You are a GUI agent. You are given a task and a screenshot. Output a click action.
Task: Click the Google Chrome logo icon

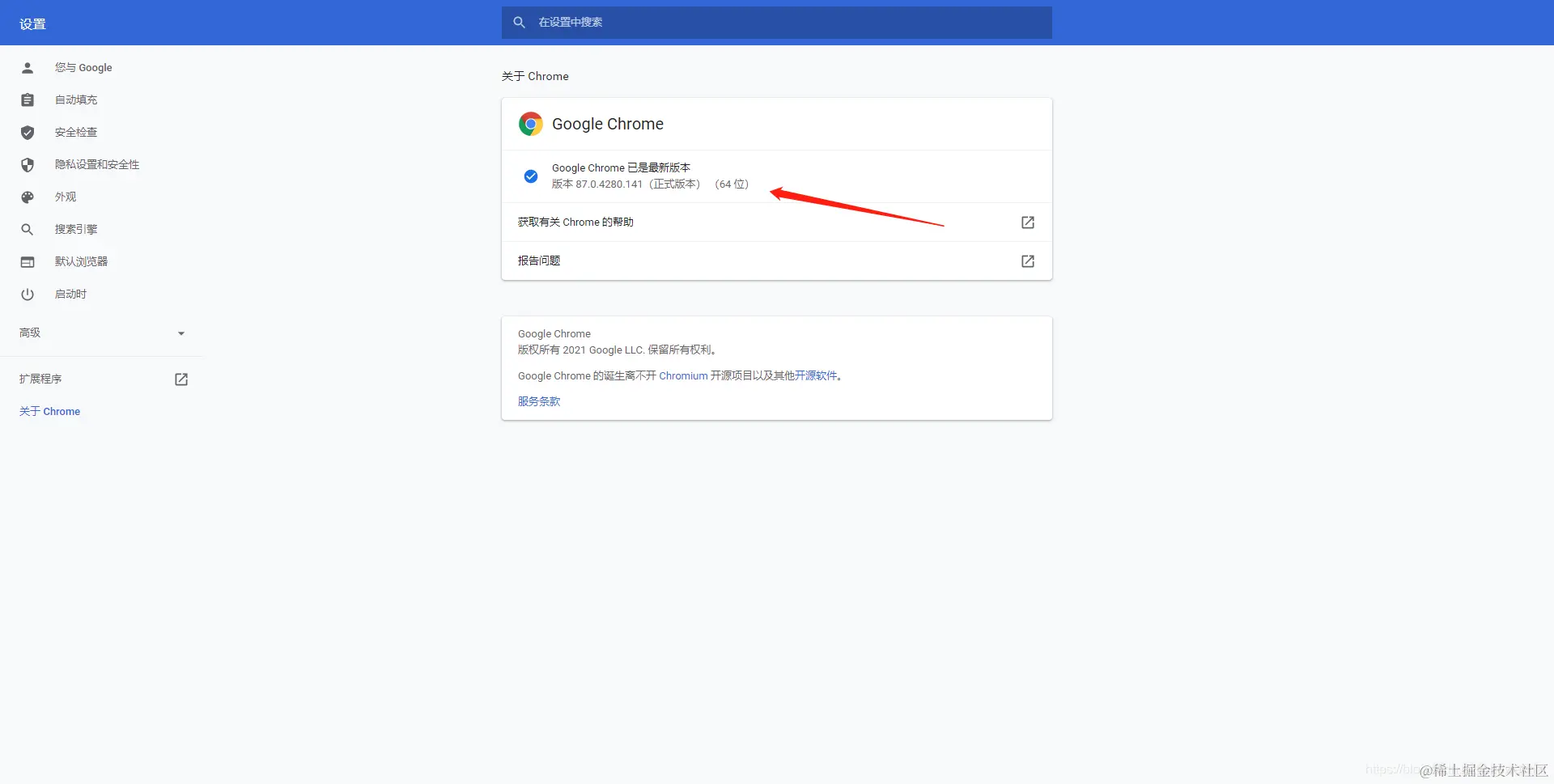click(x=530, y=123)
